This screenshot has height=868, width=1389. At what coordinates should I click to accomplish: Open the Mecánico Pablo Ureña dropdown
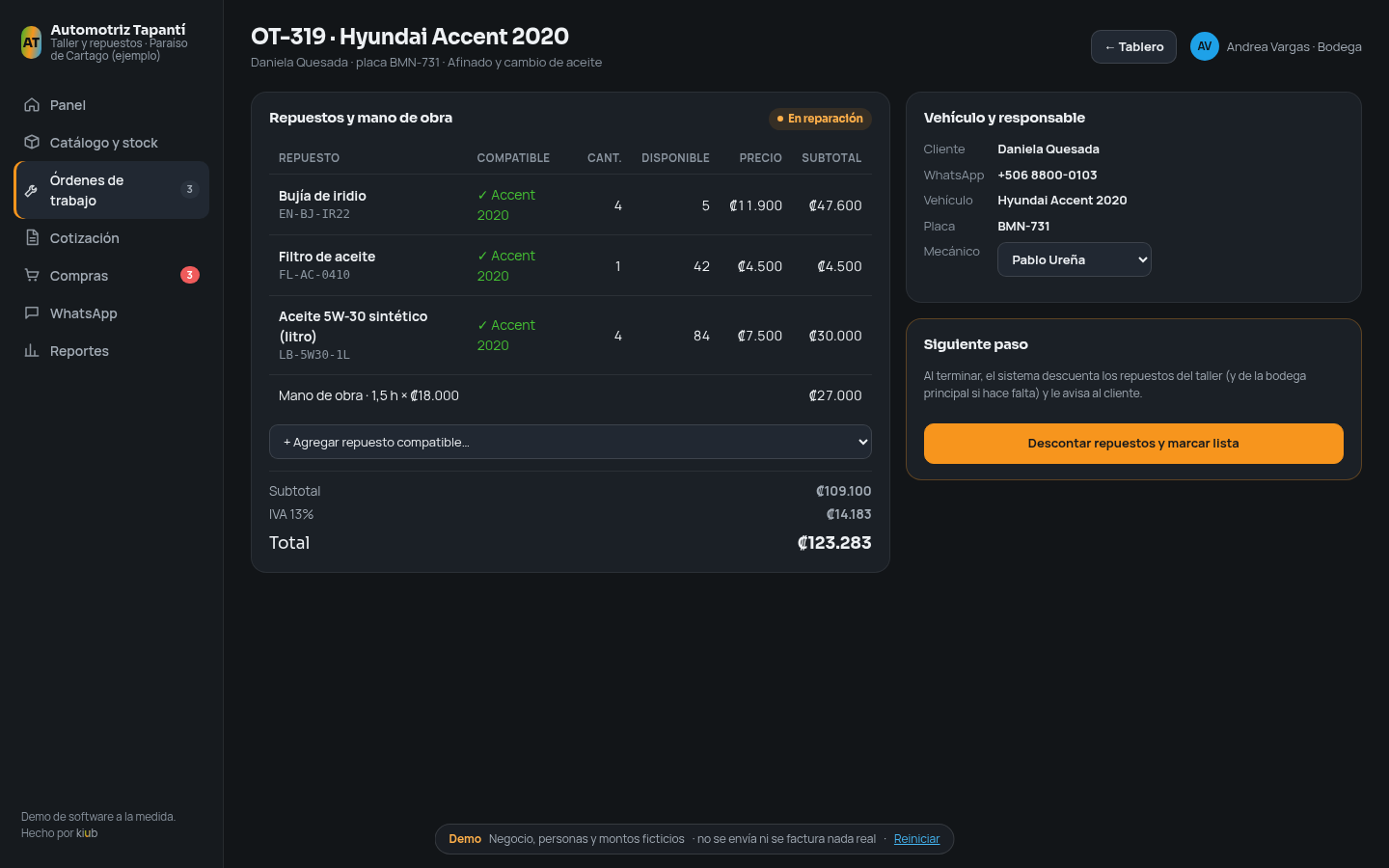[x=1075, y=259]
